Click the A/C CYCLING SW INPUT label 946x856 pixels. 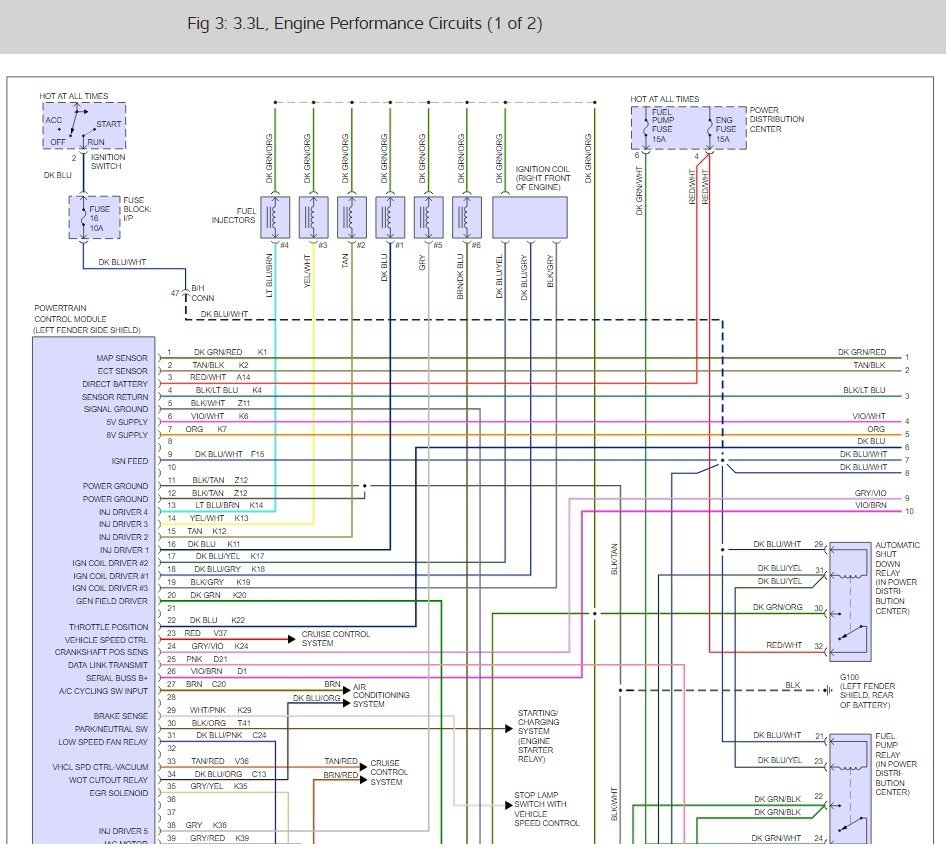pyautogui.click(x=103, y=691)
